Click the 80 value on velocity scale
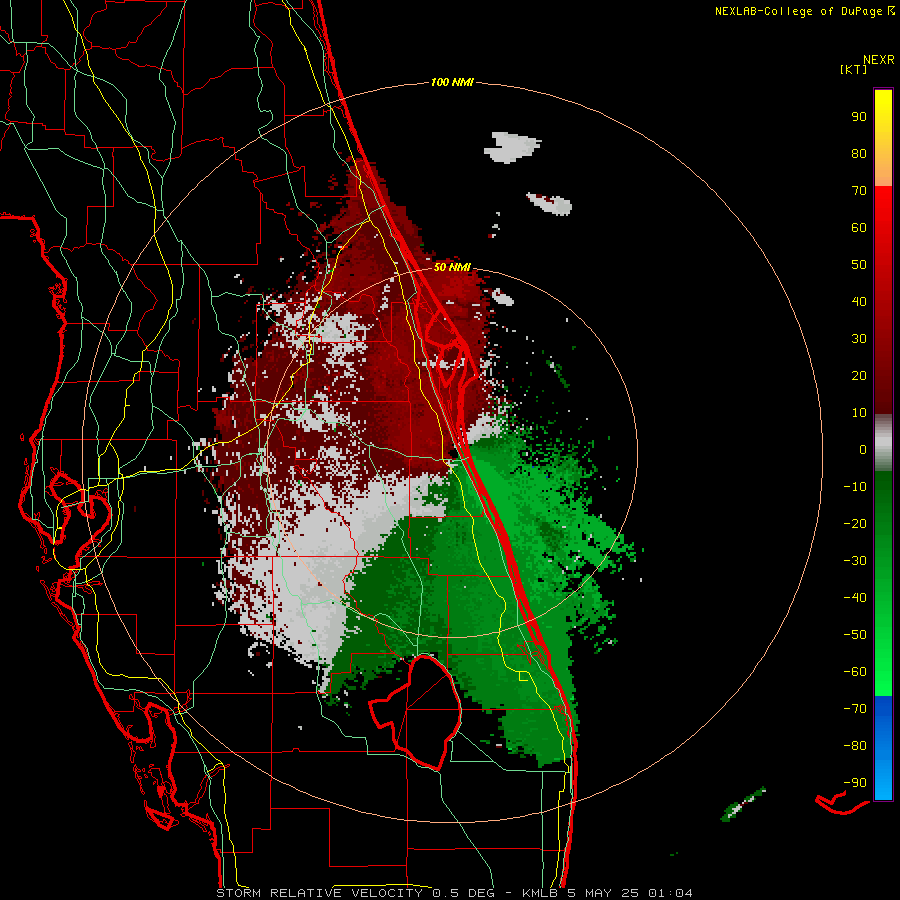Screen dimensions: 900x900 tap(859, 153)
